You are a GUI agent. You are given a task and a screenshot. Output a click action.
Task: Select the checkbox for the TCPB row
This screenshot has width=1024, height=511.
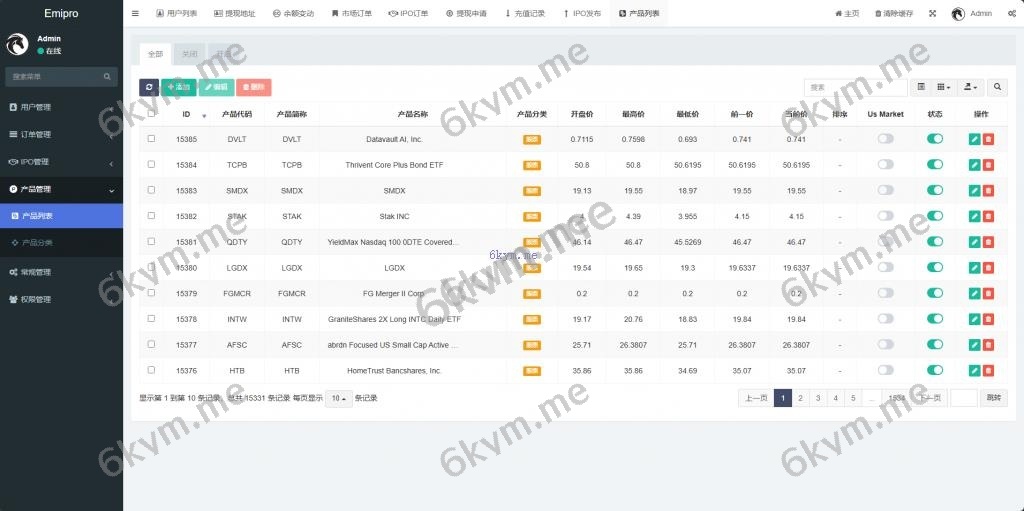(x=151, y=165)
